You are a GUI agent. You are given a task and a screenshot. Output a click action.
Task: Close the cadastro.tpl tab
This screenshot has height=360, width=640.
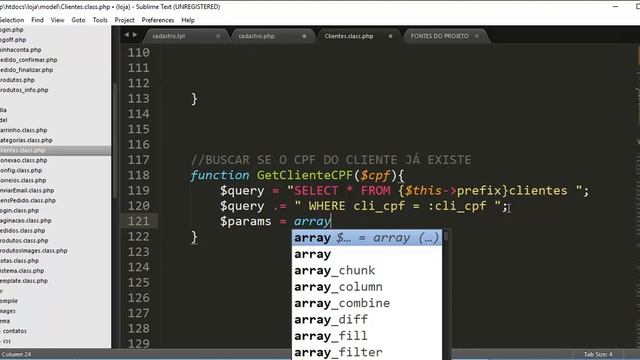[x=218, y=36]
